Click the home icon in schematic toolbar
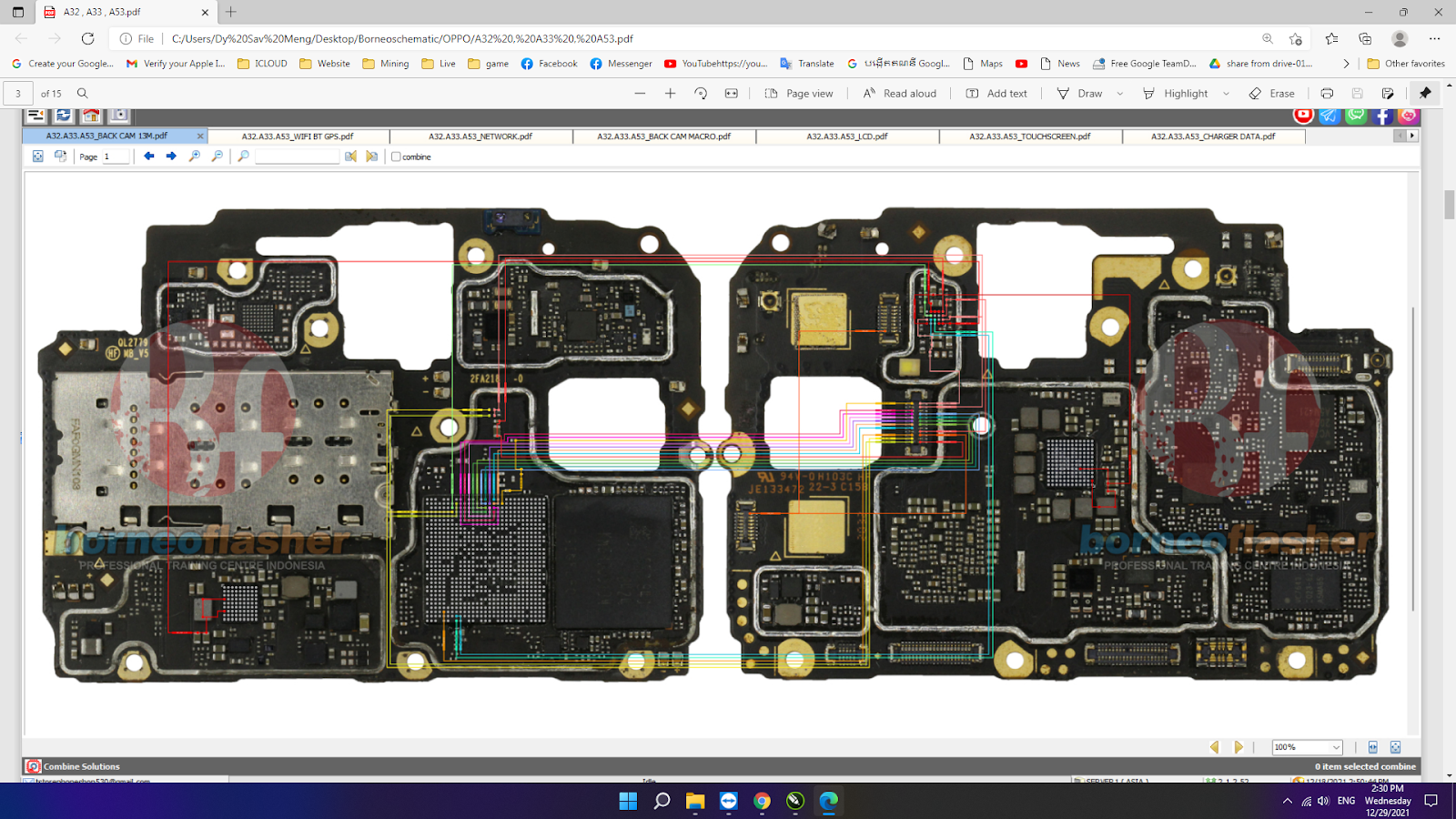This screenshot has height=819, width=1456. click(91, 116)
